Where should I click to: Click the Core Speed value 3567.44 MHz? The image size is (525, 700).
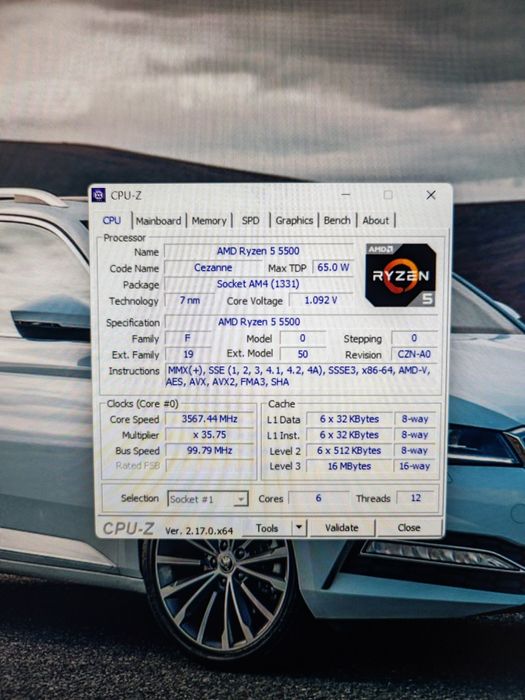click(209, 419)
